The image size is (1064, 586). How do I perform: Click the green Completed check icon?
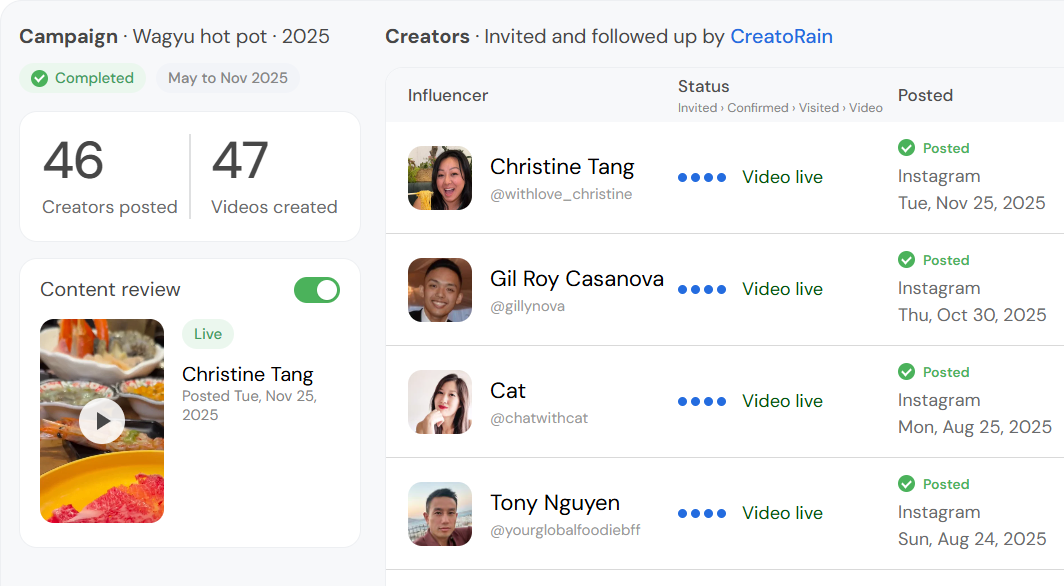click(40, 79)
